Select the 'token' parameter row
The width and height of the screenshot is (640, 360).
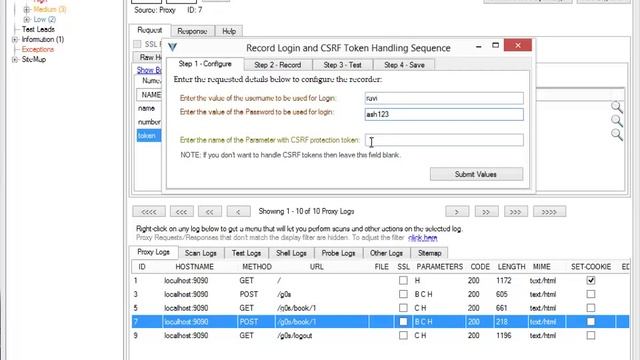point(149,136)
